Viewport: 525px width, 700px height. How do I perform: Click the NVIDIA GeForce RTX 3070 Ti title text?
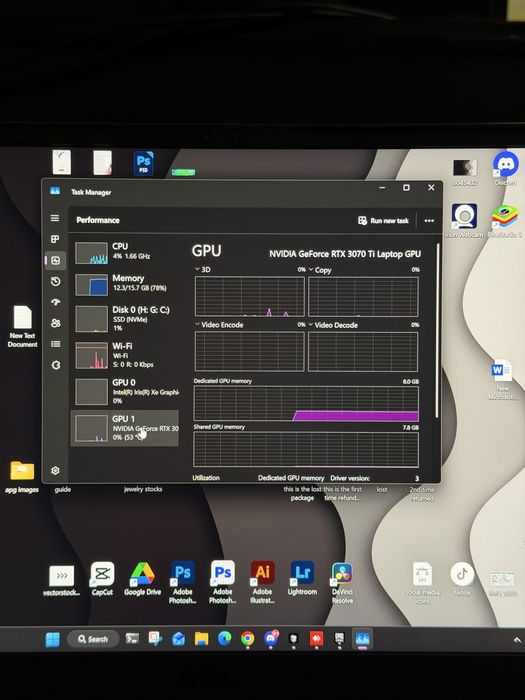coord(345,254)
